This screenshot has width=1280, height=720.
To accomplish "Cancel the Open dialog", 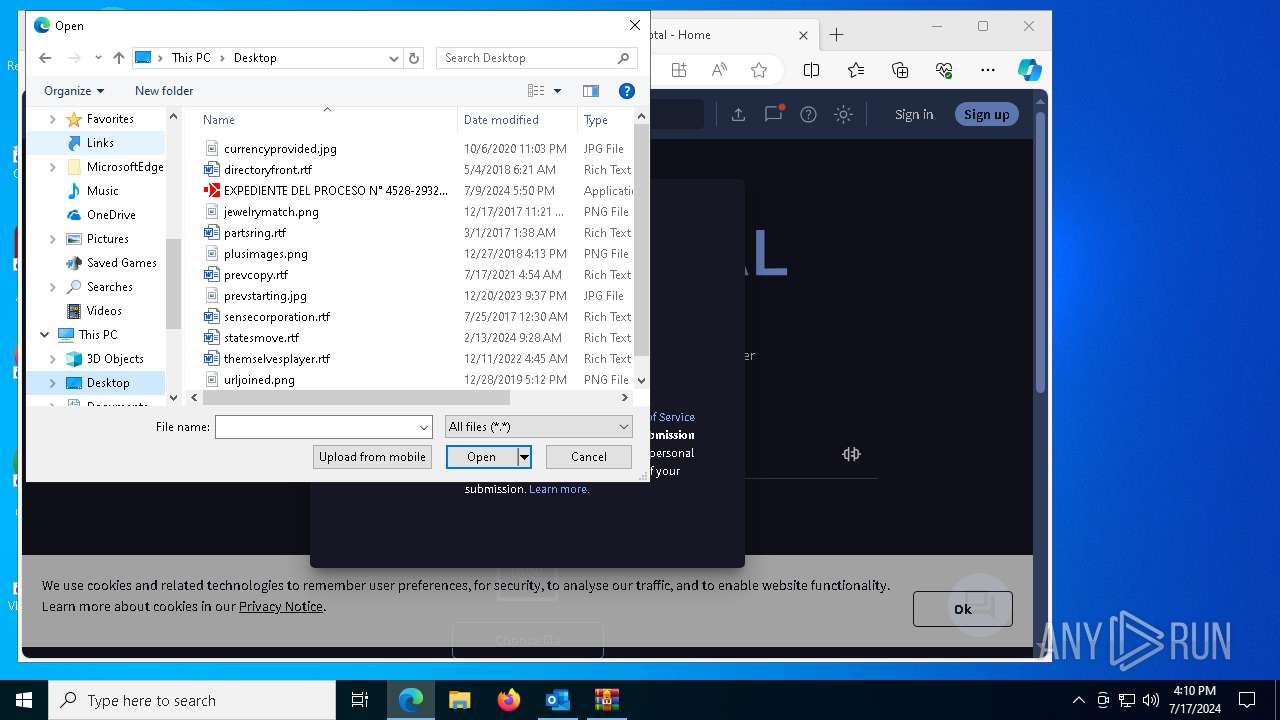I will coord(589,457).
